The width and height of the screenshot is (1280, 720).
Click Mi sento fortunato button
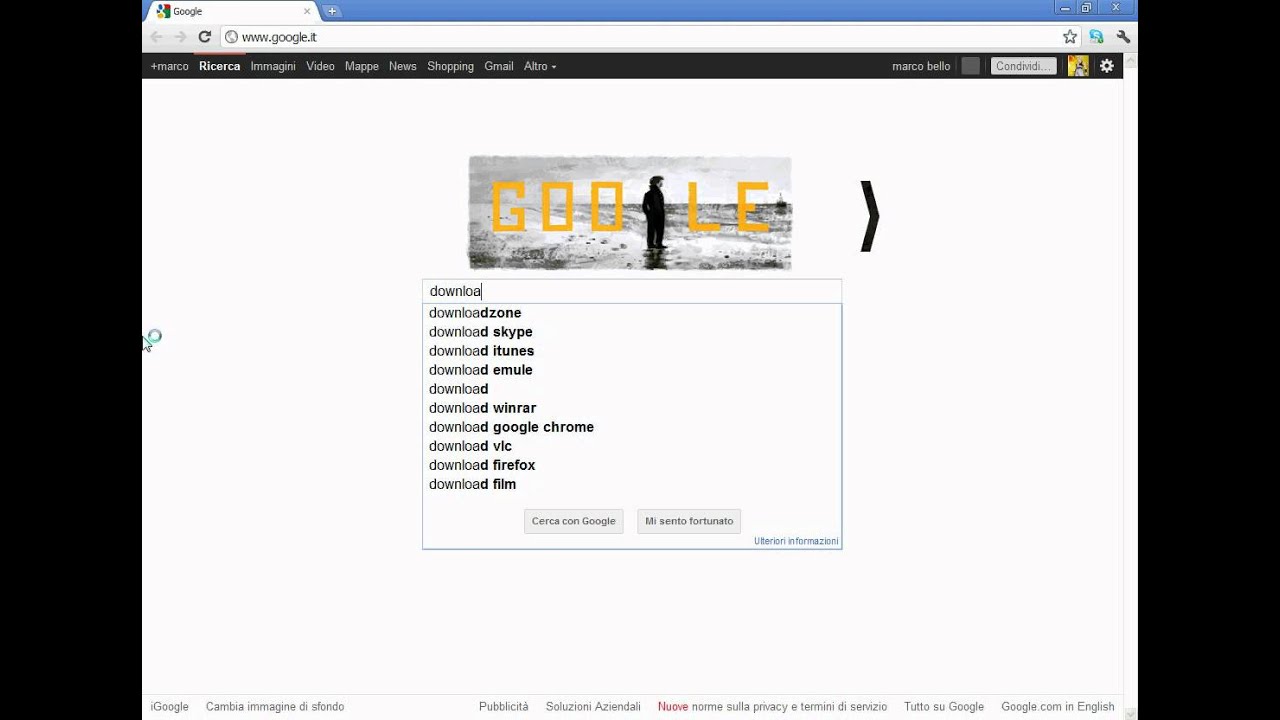point(689,521)
